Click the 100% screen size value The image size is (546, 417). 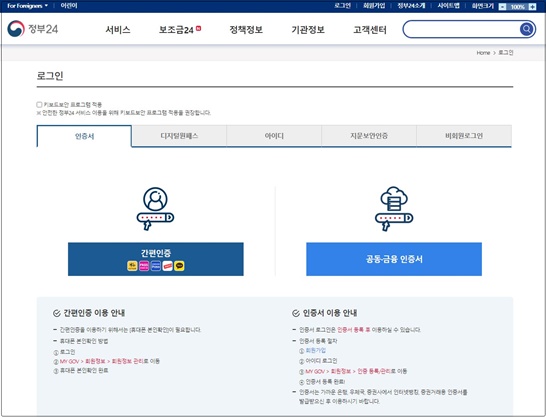(517, 7)
